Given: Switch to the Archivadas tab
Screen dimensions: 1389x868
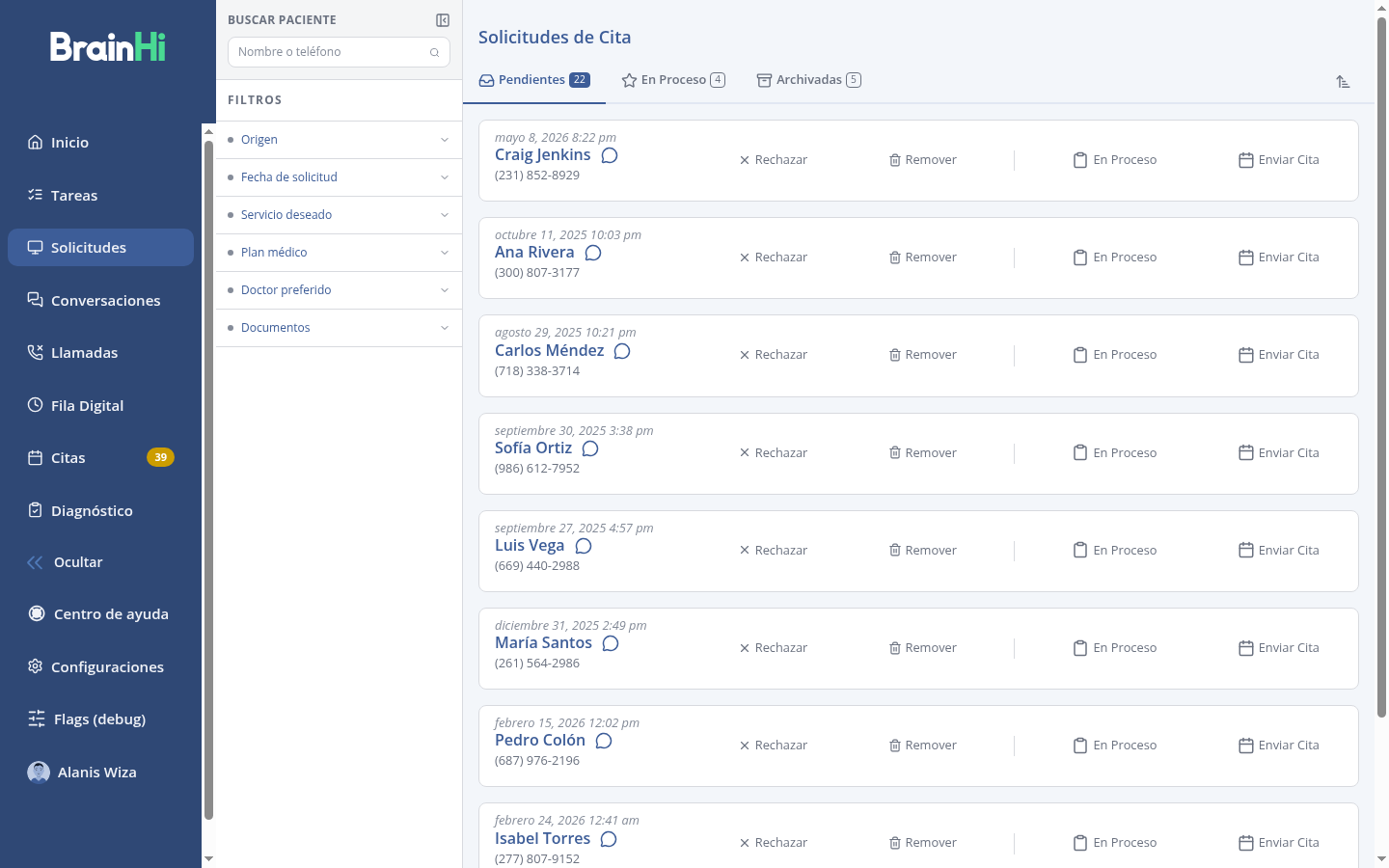Looking at the screenshot, I should click(x=808, y=80).
